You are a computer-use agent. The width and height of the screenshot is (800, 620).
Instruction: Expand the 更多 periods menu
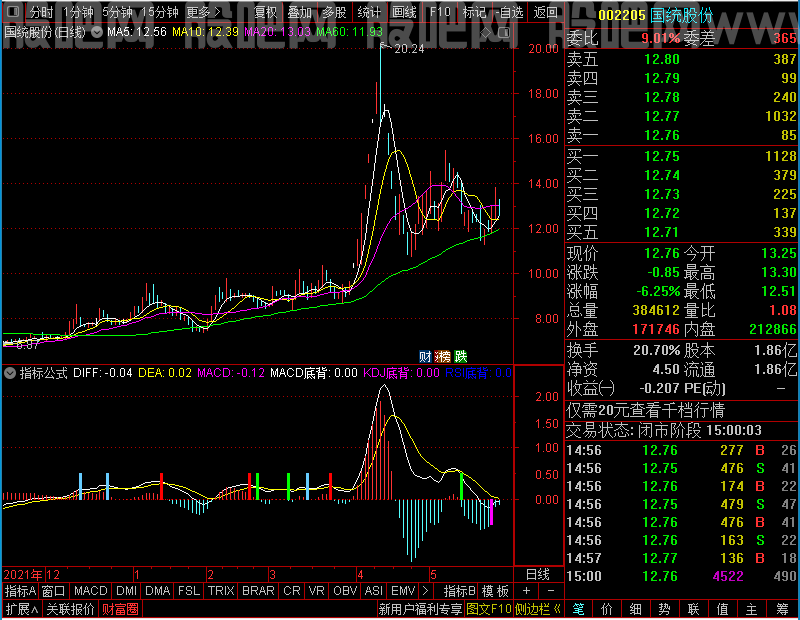[203, 12]
